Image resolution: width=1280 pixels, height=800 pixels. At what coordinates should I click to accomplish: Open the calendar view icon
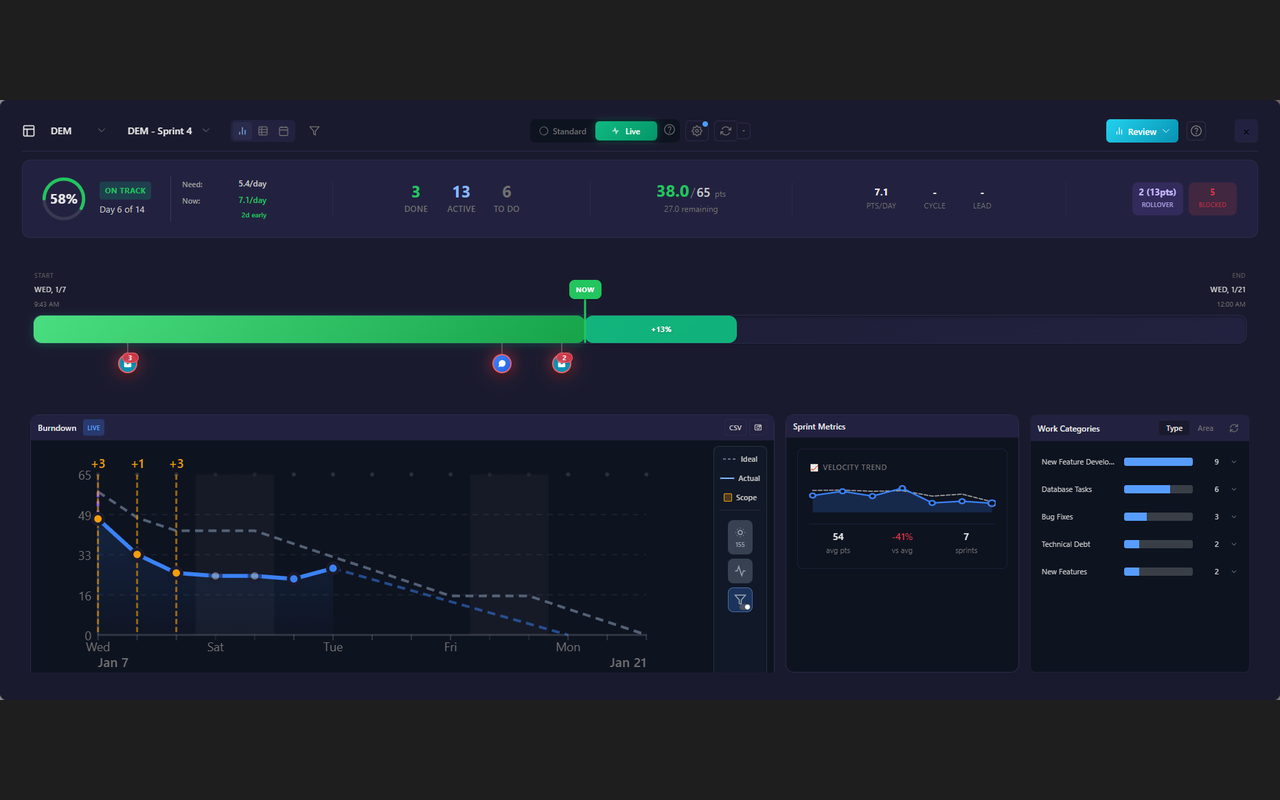[283, 131]
